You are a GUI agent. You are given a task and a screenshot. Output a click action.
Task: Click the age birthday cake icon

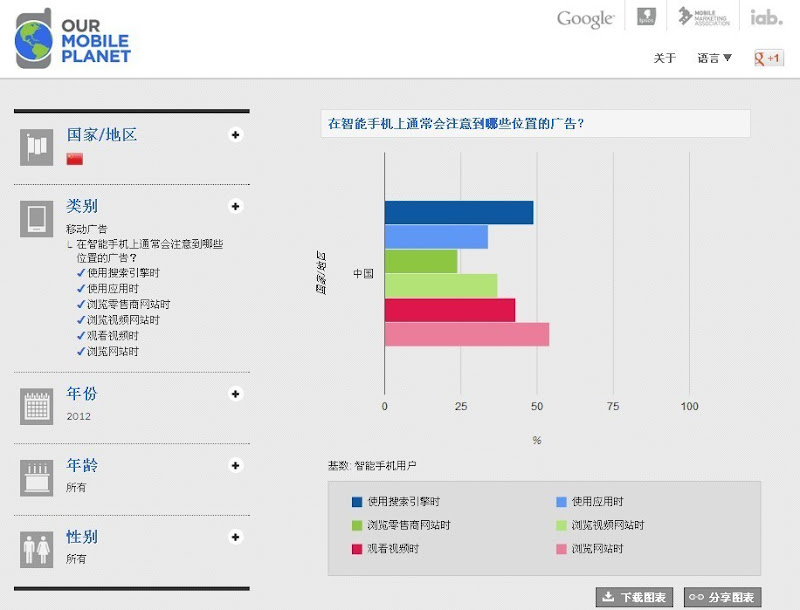[37, 478]
